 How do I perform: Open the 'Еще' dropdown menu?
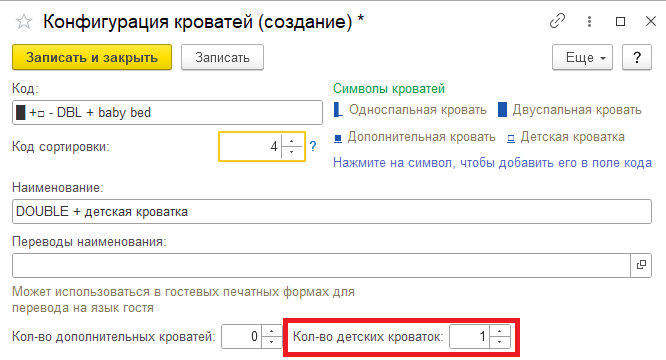point(582,57)
